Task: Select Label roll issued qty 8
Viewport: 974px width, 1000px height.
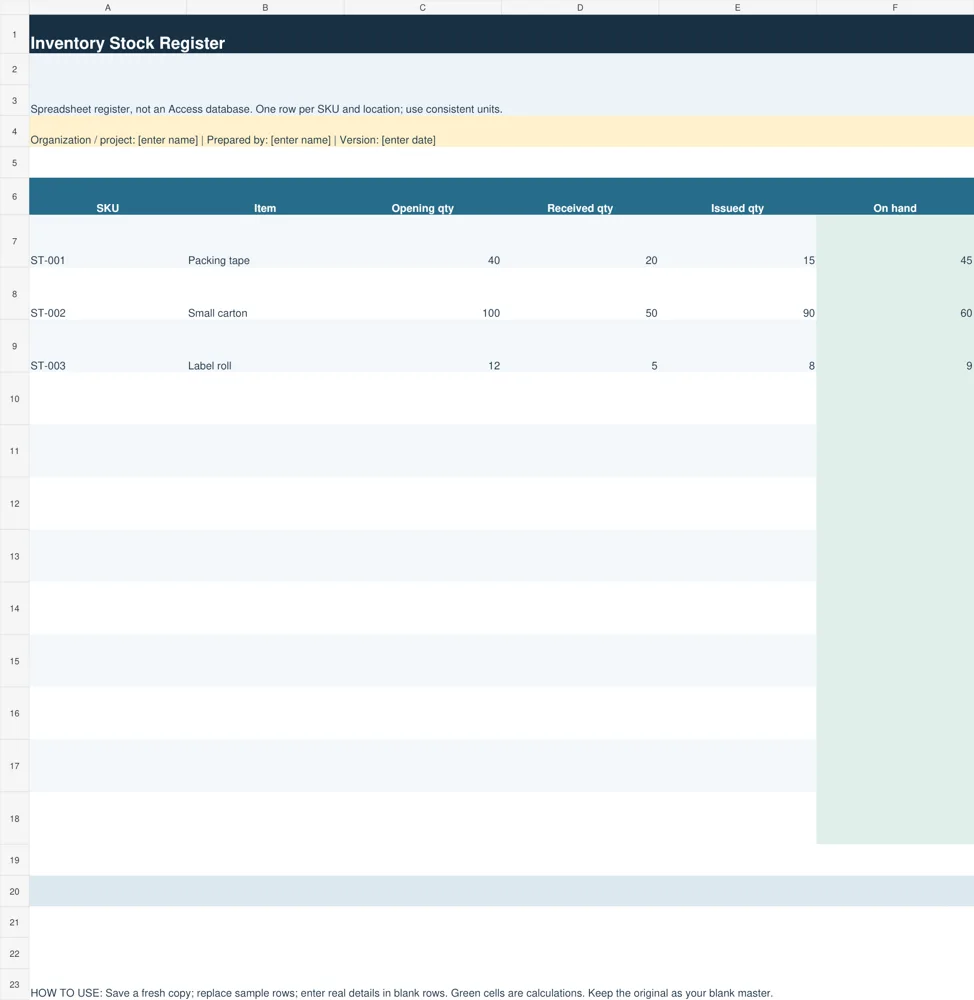Action: [x=737, y=346]
